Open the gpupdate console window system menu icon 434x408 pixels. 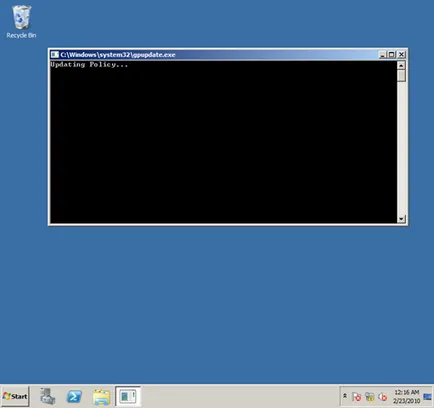[x=55, y=55]
